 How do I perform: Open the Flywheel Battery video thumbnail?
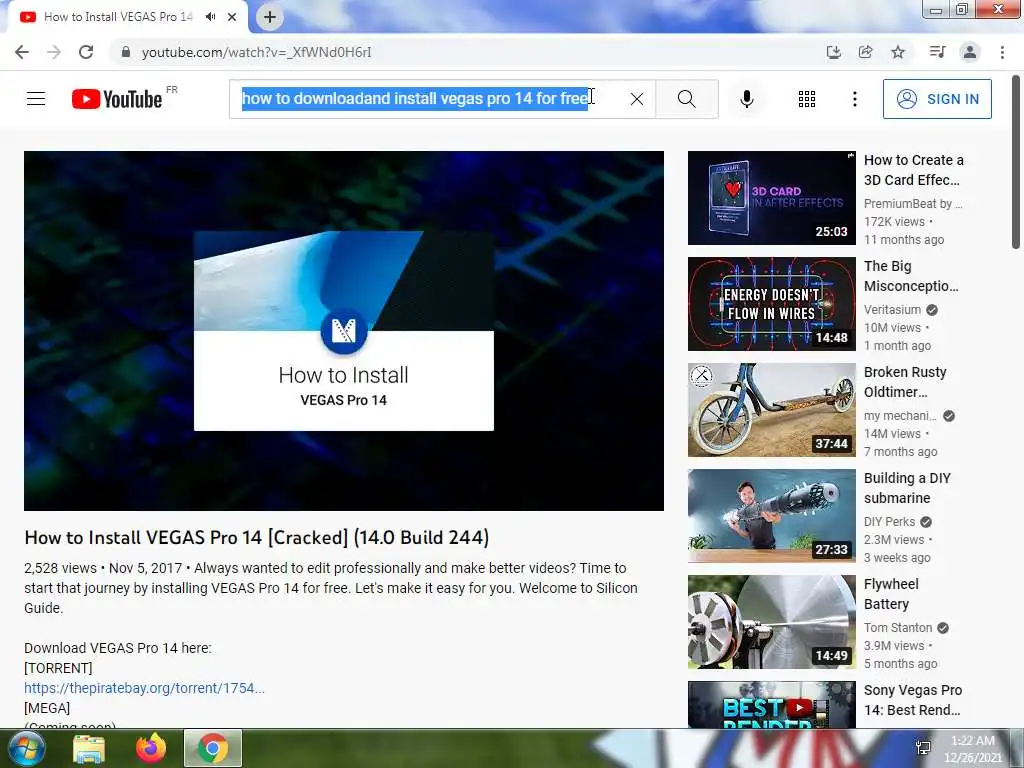pos(771,622)
